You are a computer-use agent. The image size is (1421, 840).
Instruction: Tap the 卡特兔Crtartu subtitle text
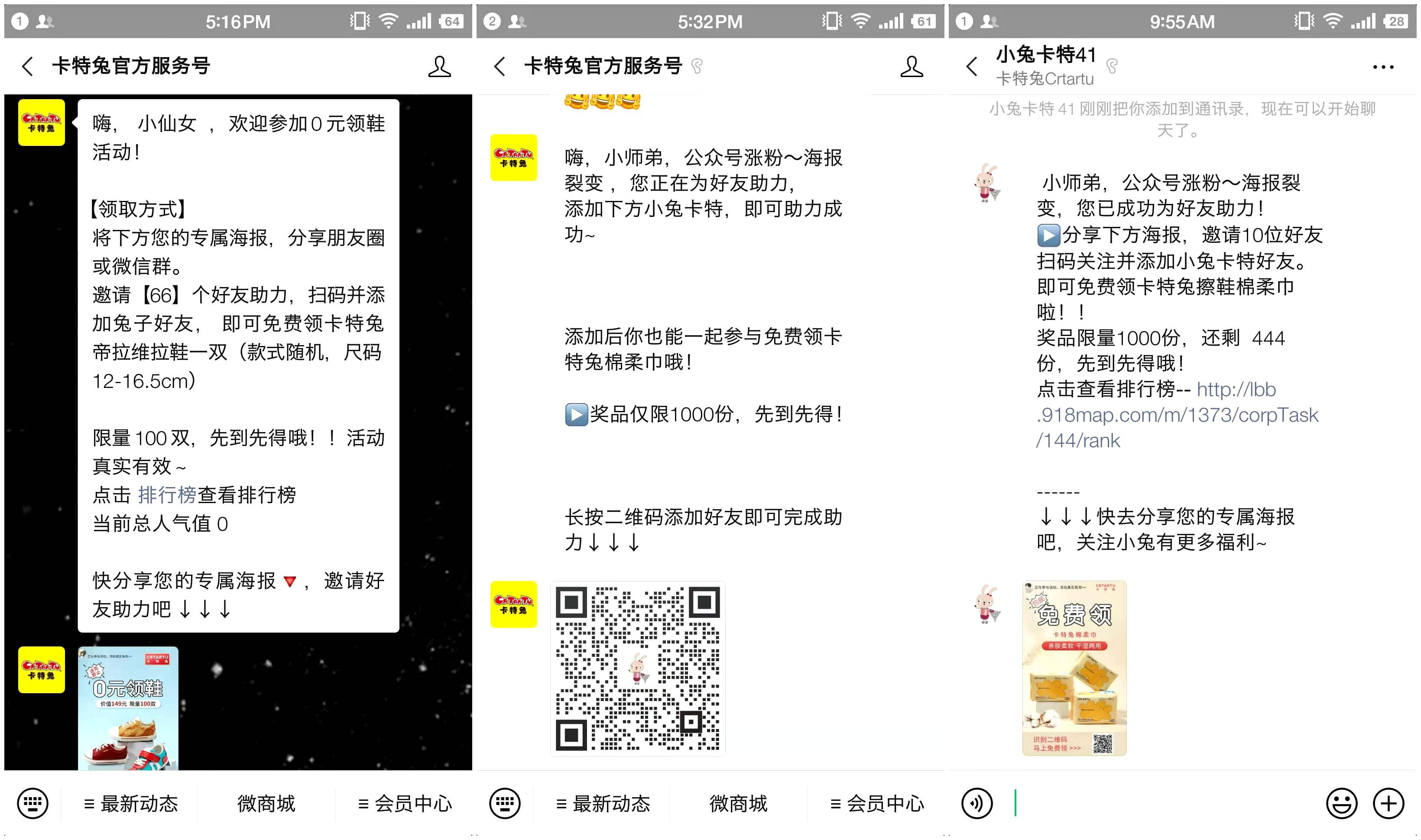pos(1045,79)
